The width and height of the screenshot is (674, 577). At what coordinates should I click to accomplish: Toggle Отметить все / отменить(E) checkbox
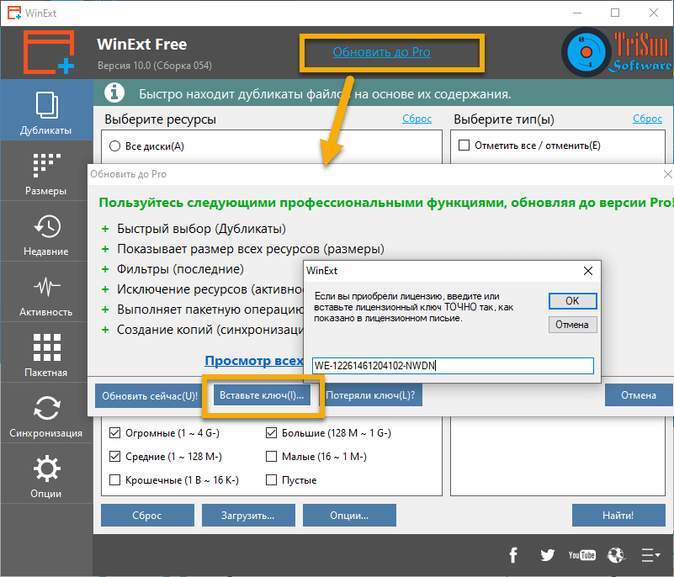[x=464, y=146]
